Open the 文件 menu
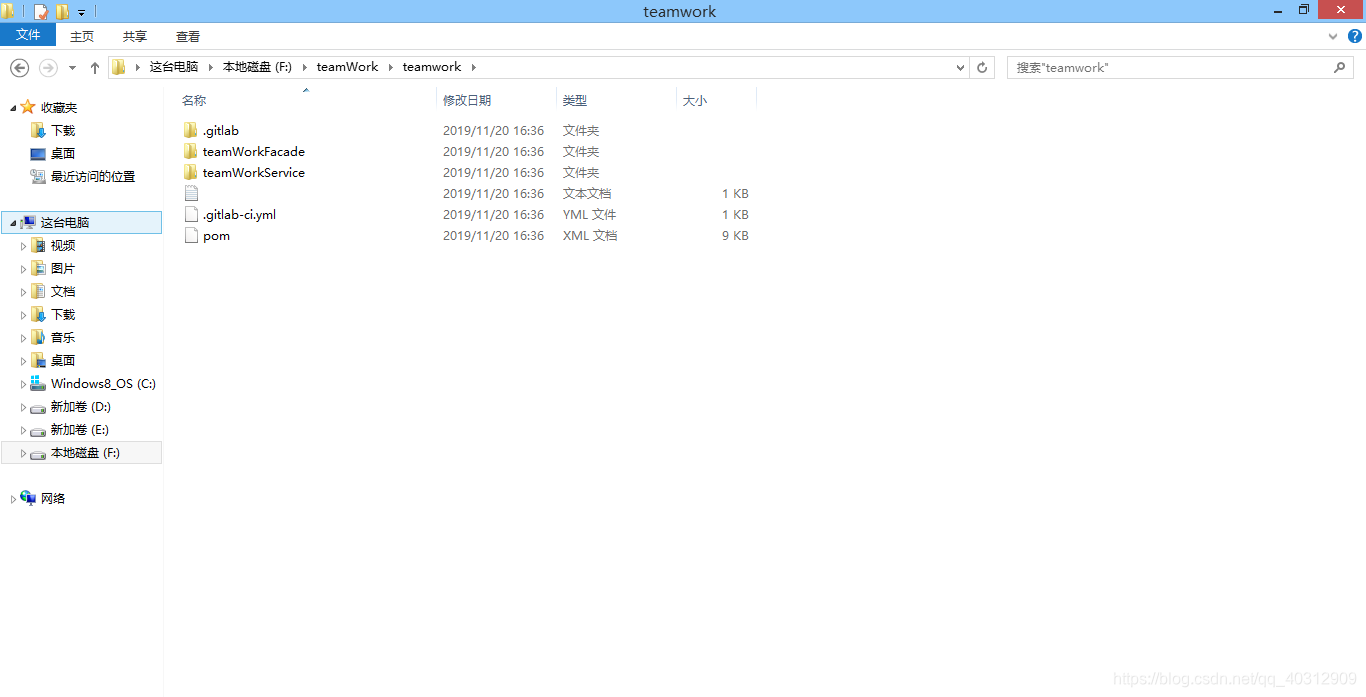Image resolution: width=1366 pixels, height=697 pixels. click(x=28, y=35)
